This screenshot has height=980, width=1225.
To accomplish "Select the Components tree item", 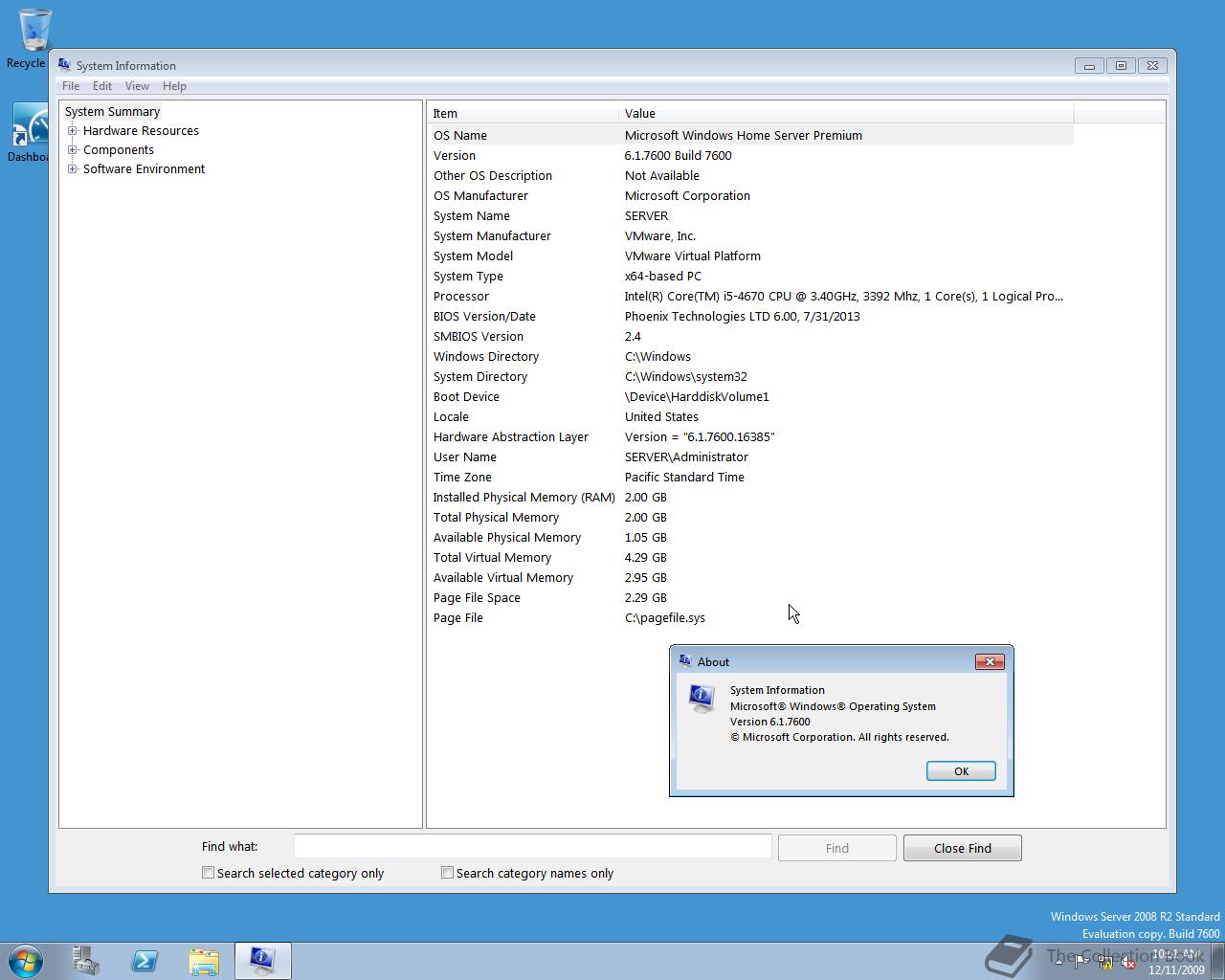I will pyautogui.click(x=119, y=150).
